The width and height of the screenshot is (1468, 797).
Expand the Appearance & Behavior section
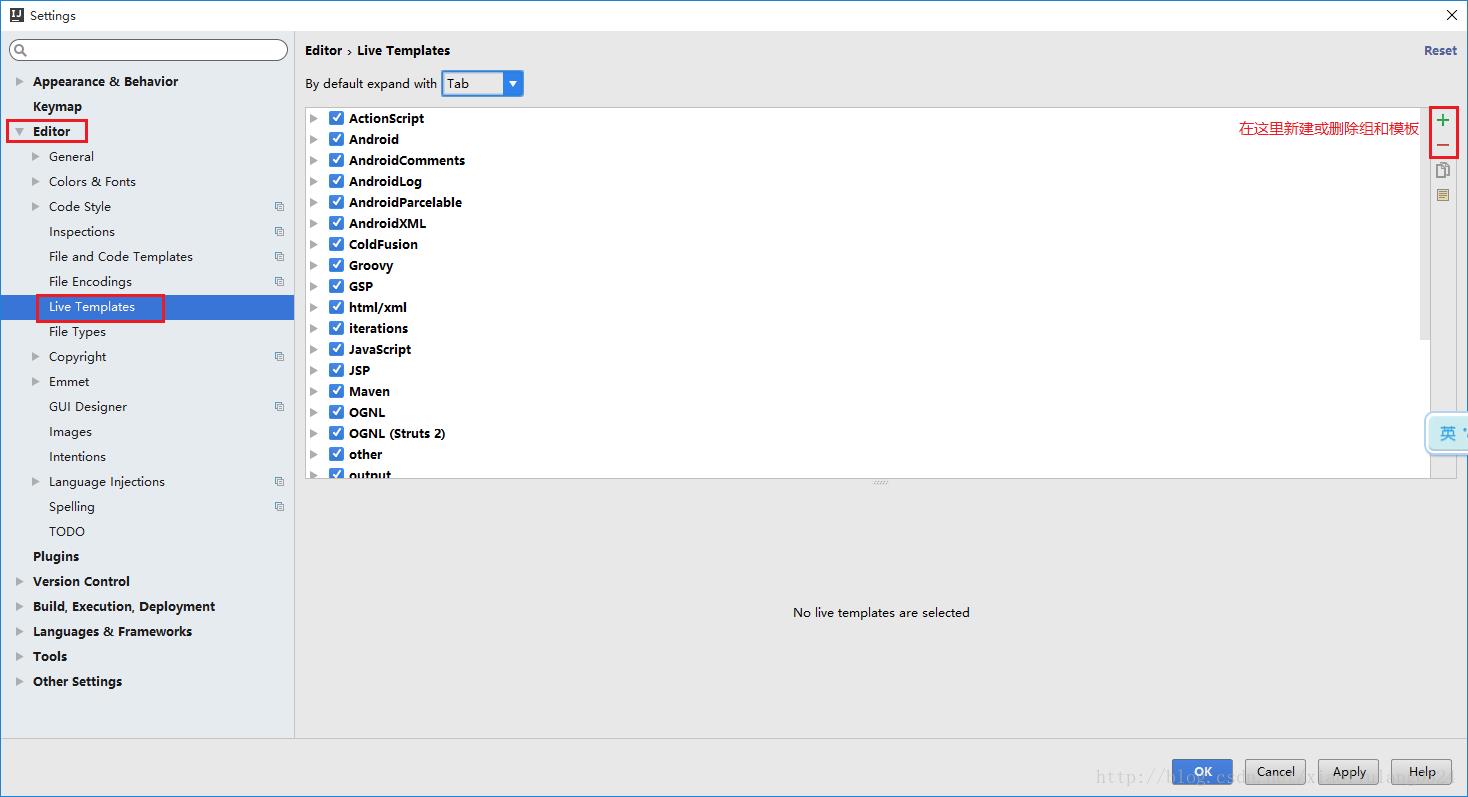pos(19,82)
